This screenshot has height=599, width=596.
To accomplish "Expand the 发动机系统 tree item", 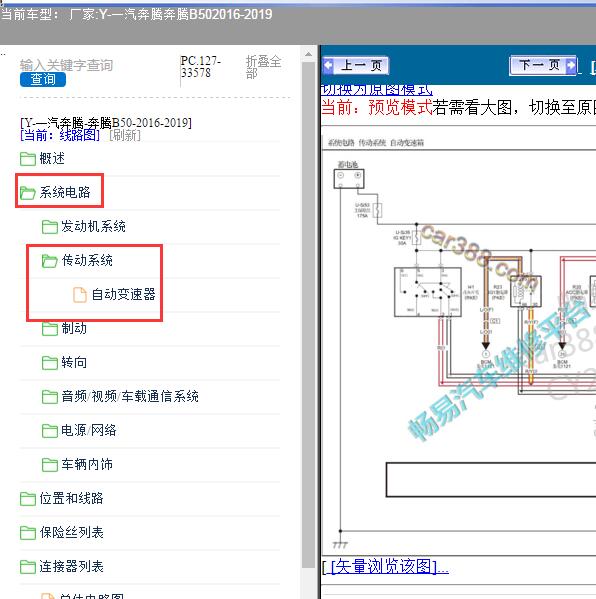I will coord(93,226).
